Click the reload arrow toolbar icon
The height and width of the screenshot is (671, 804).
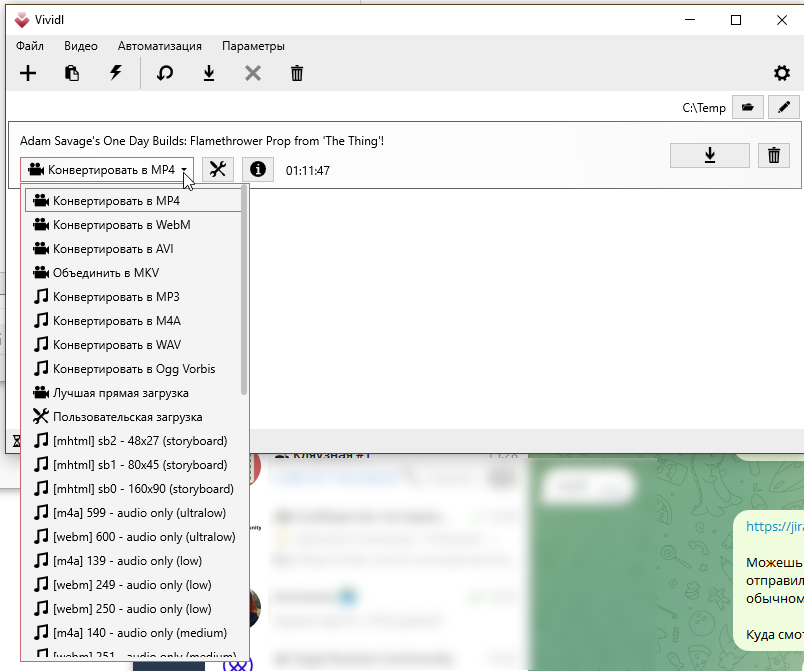pyautogui.click(x=165, y=73)
